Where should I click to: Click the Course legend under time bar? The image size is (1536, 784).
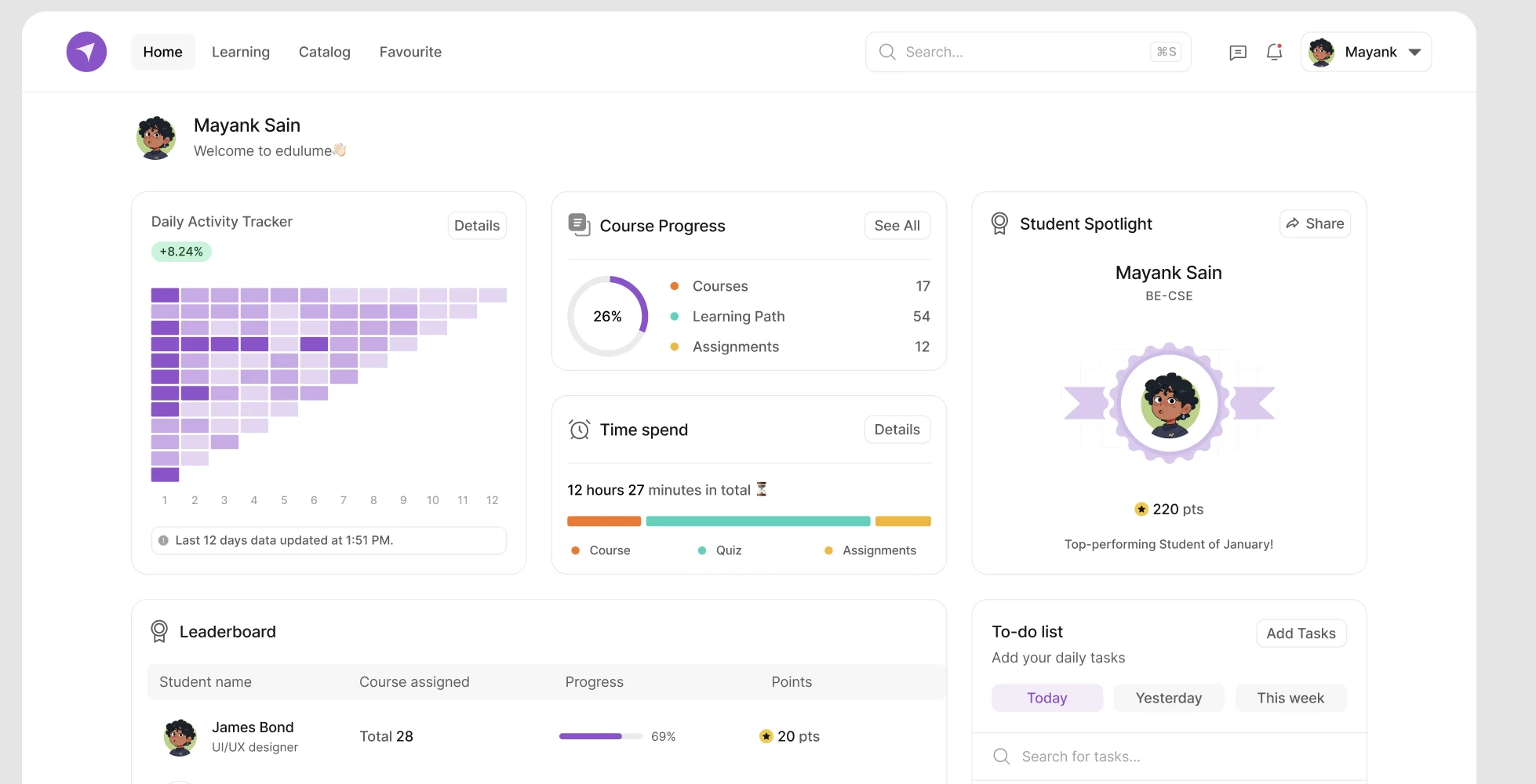(x=601, y=550)
